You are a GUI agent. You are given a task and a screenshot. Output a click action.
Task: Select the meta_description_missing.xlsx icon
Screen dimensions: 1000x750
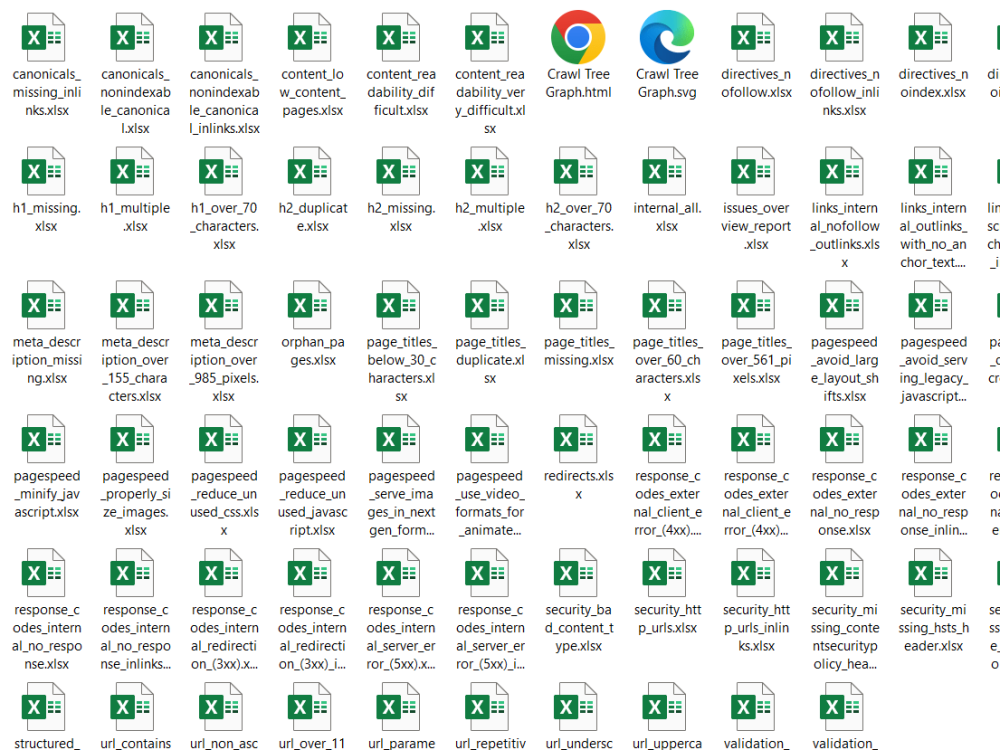(44, 305)
